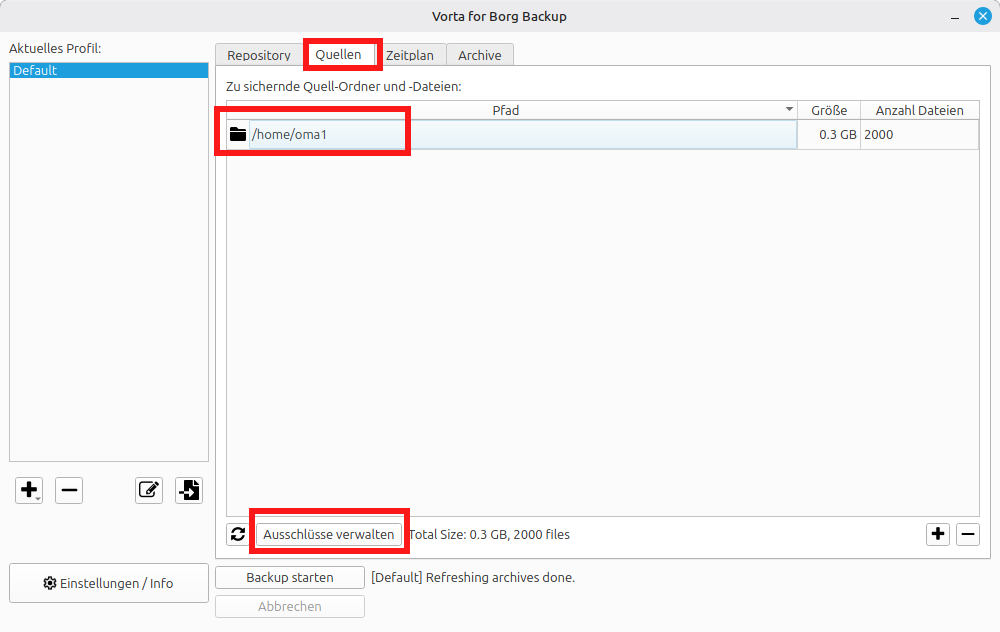Click the 0.3 GB size cell
Viewport: 1000px width, 632px height.
[829, 135]
